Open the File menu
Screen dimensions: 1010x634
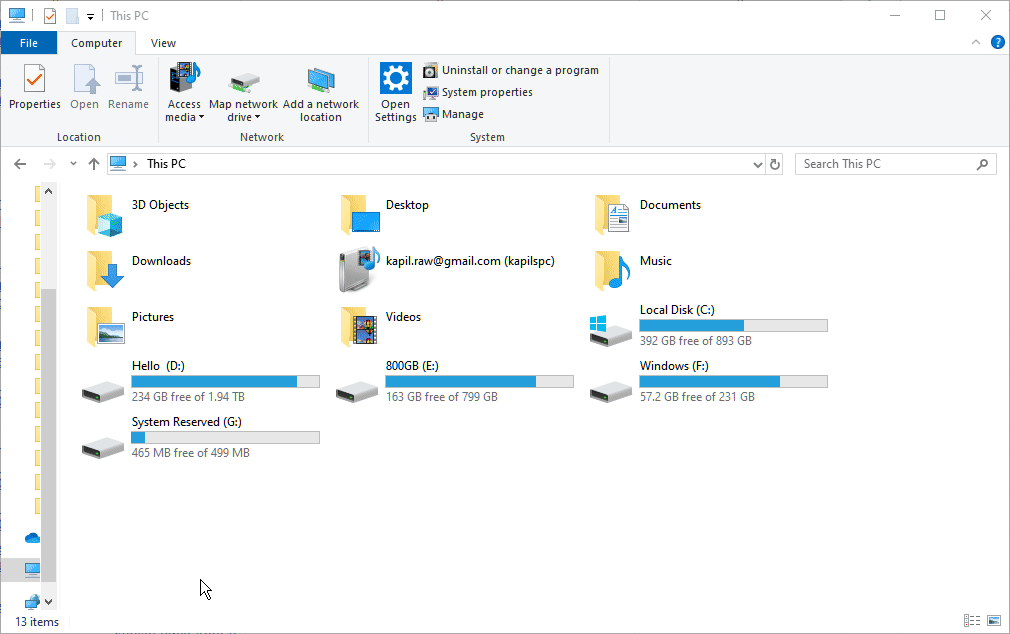(29, 43)
